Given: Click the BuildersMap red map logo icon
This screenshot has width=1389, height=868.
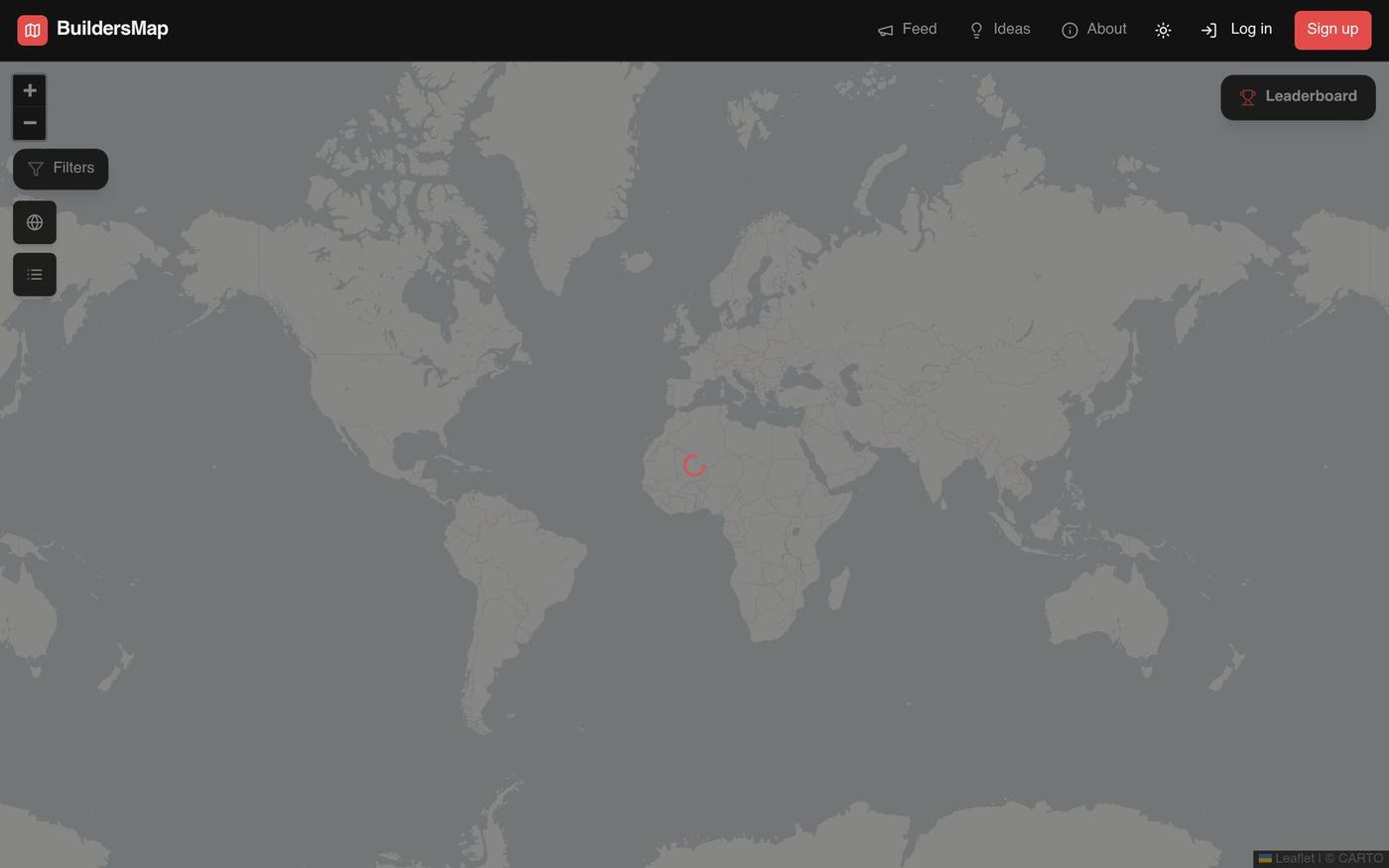Looking at the screenshot, I should [x=32, y=30].
